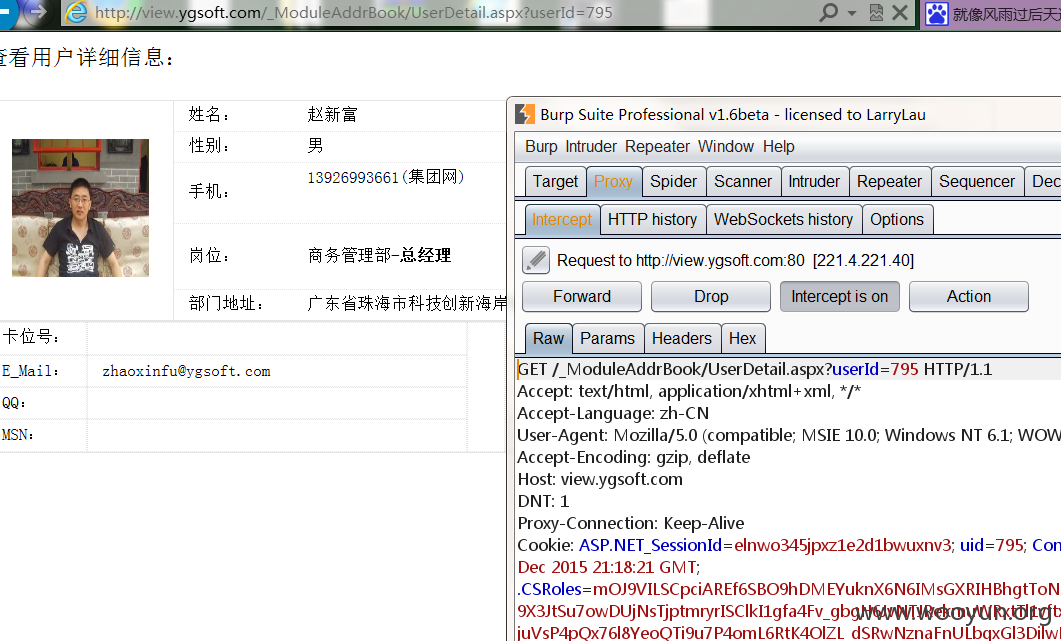Switch to the Headers view tab
Image resolution: width=1061 pixels, height=641 pixels.
pyautogui.click(x=682, y=338)
